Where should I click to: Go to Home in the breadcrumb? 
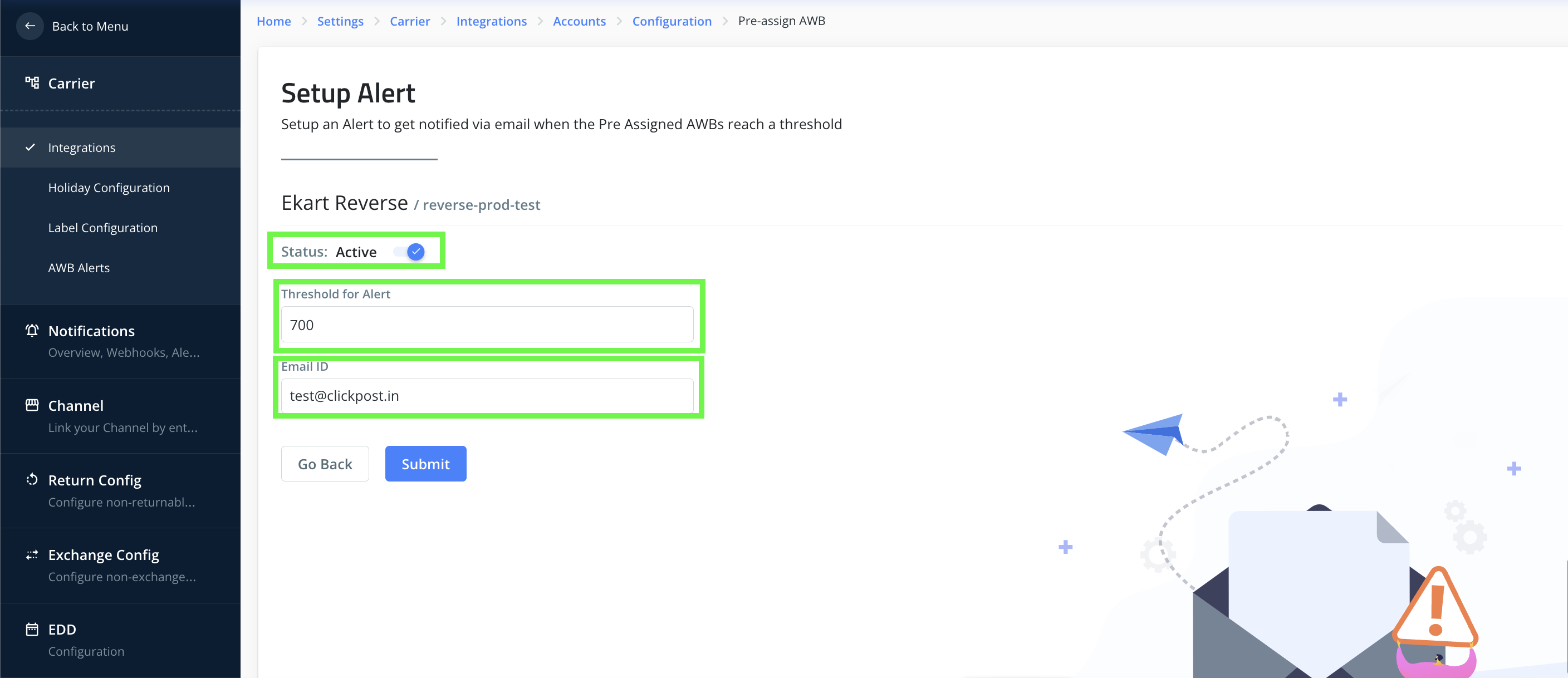pos(274,21)
